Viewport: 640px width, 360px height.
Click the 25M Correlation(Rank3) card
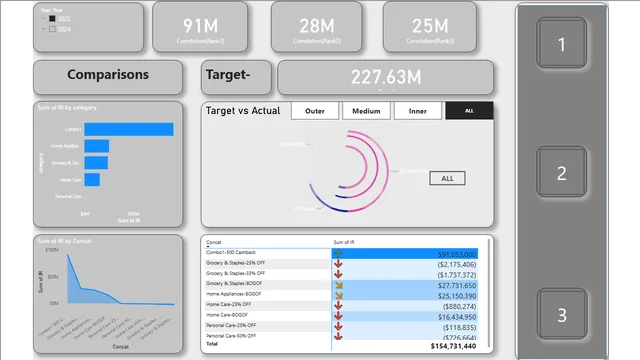[430, 27]
